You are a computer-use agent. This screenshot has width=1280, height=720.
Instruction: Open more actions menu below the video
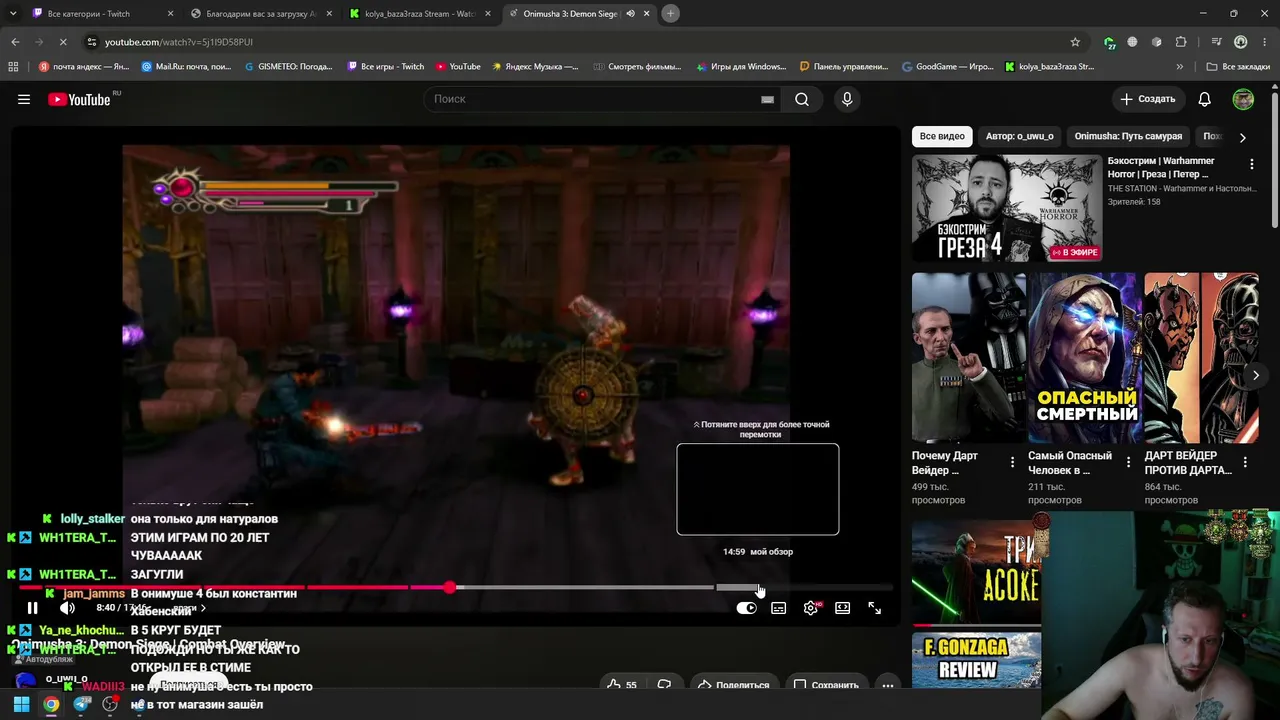[x=887, y=685]
